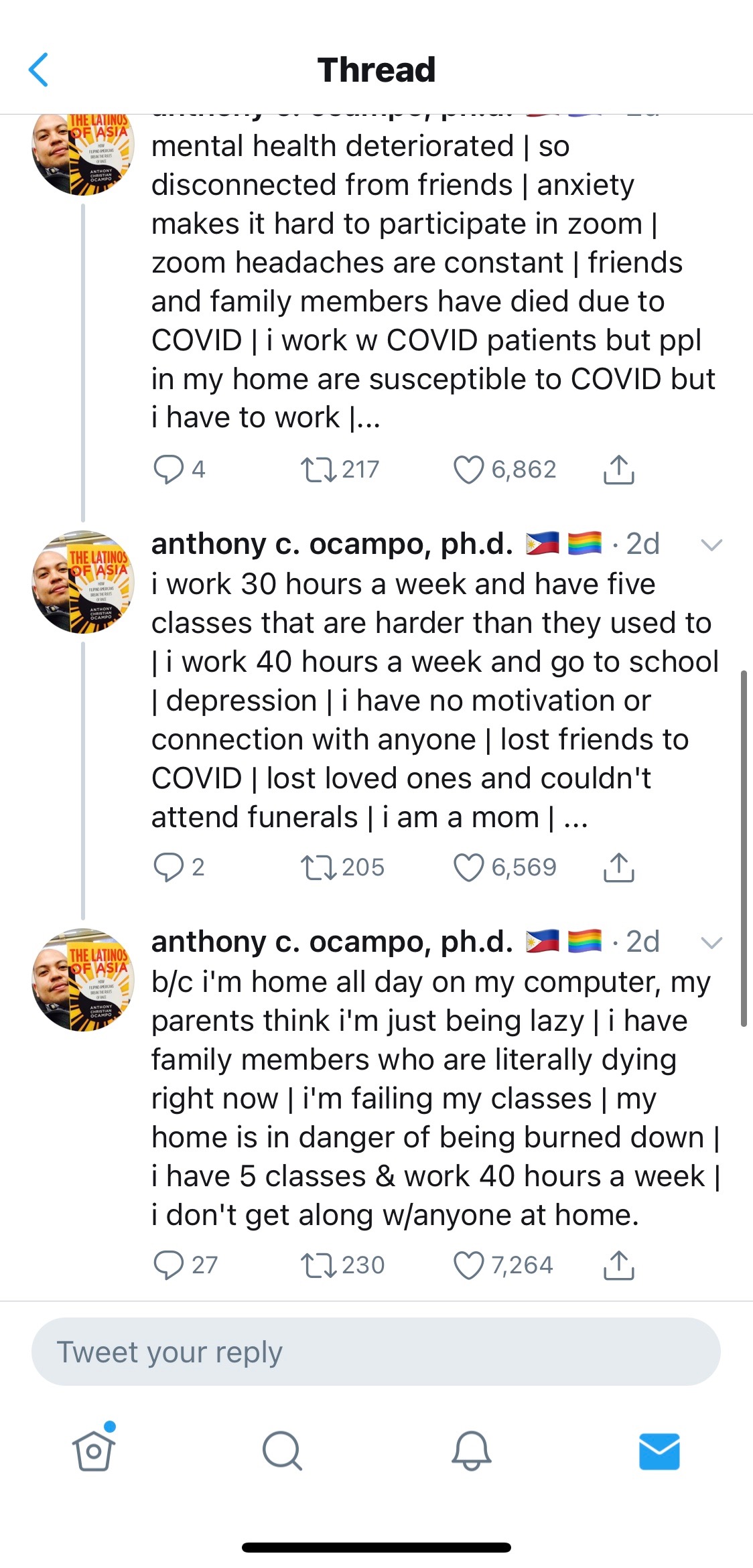This screenshot has width=753, height=1568.
Task: Share the tweet about zoom headaches
Action: (x=618, y=470)
